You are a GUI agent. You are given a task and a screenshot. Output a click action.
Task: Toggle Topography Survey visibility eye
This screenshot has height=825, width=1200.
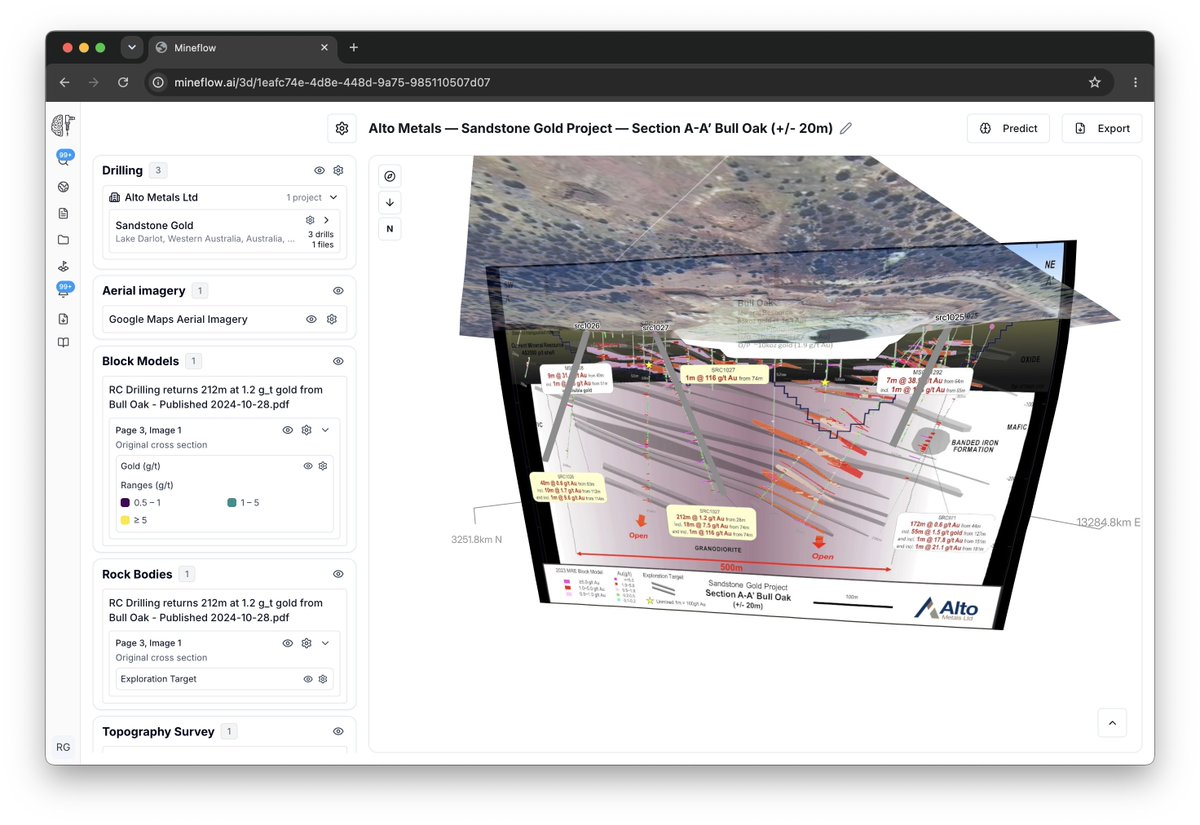click(x=338, y=732)
